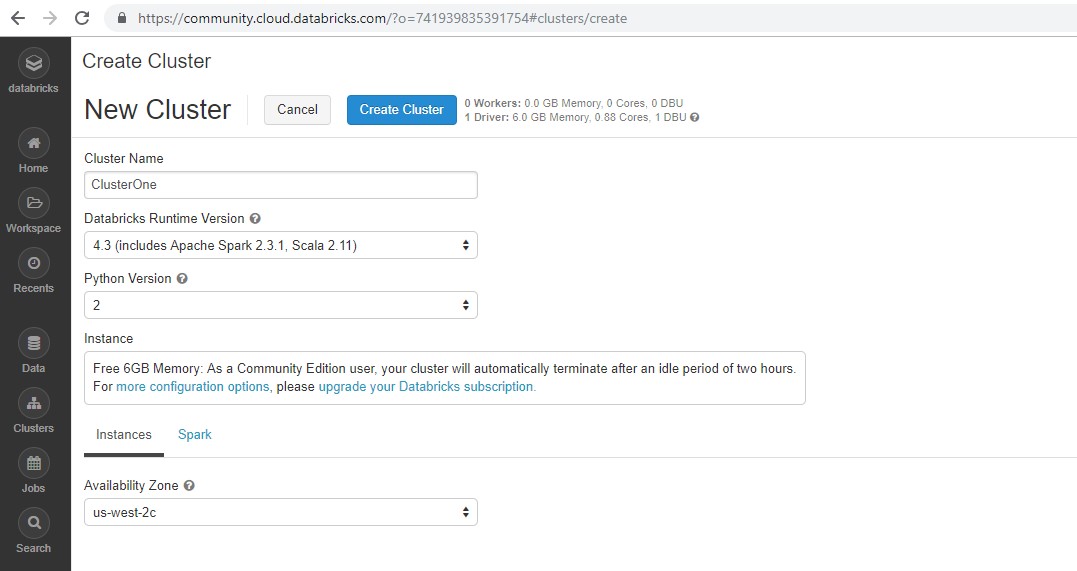Click the New Cluster title text

(x=157, y=110)
